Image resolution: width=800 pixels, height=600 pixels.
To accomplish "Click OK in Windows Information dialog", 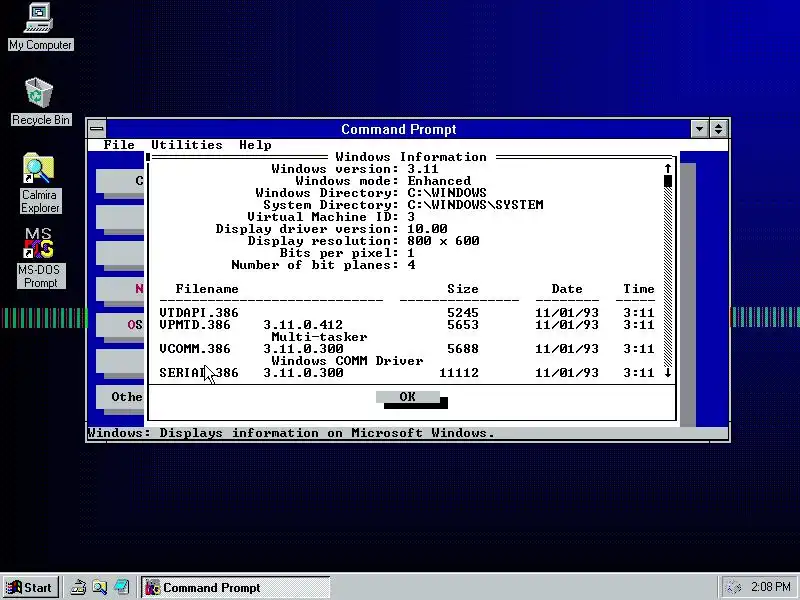I will click(408, 397).
